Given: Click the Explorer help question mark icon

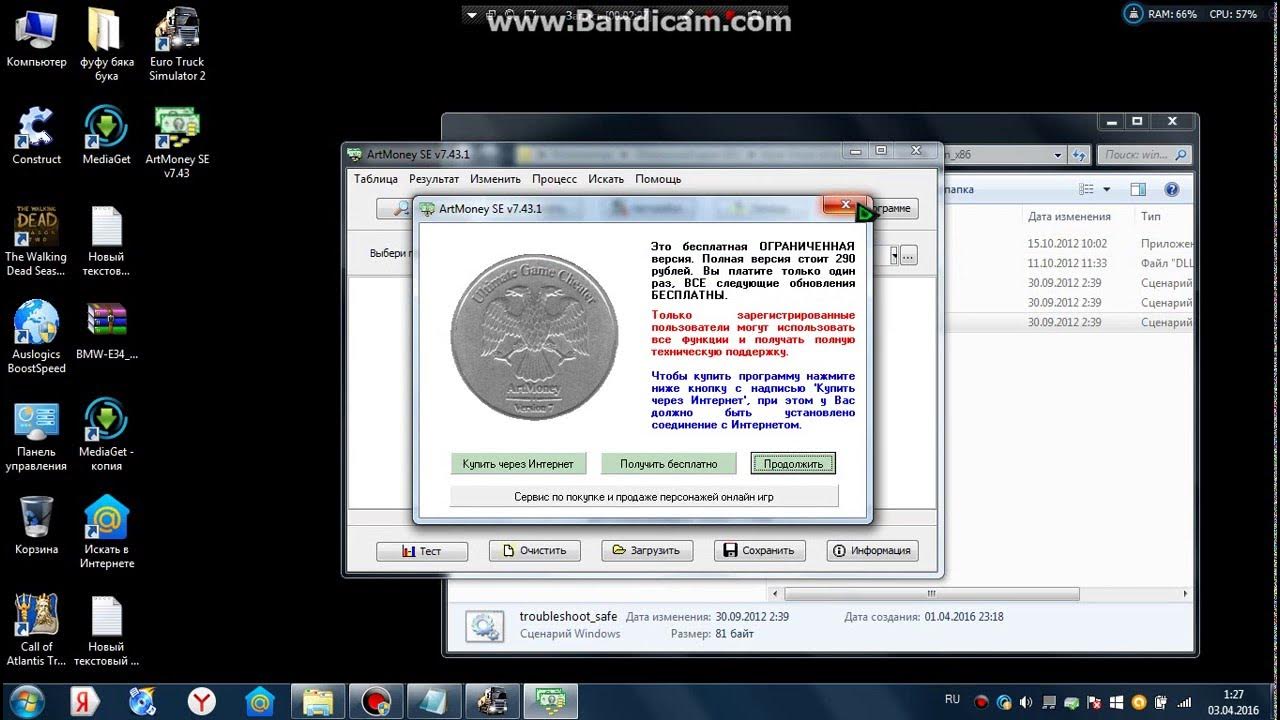Looking at the screenshot, I should click(x=1172, y=189).
